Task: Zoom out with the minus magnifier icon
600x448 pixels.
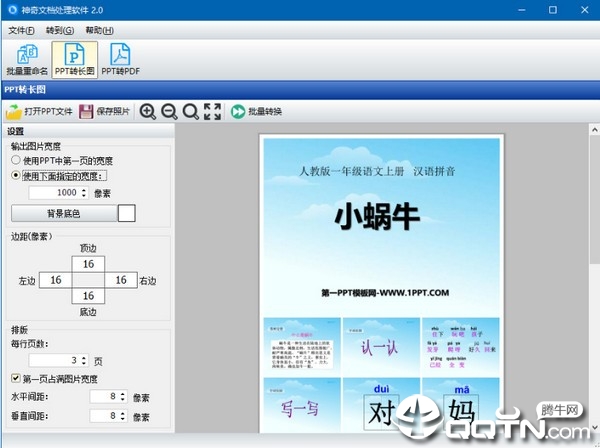Action: tap(169, 112)
